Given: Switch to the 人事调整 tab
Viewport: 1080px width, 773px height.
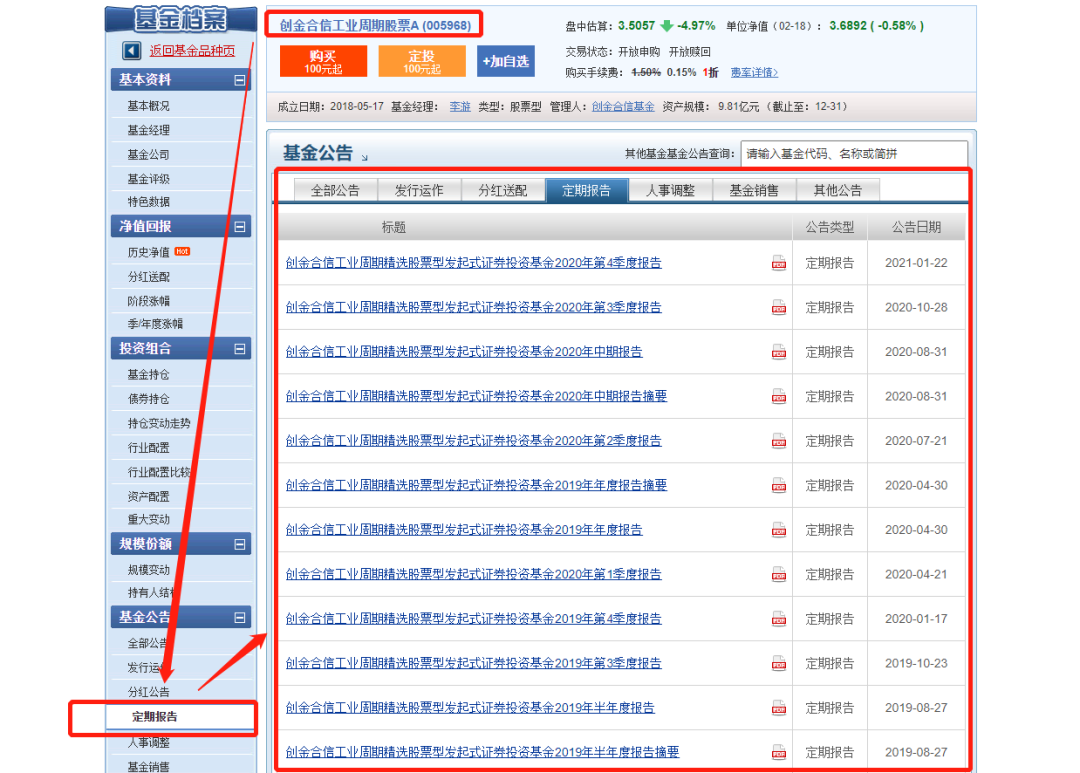Looking at the screenshot, I should point(670,190).
